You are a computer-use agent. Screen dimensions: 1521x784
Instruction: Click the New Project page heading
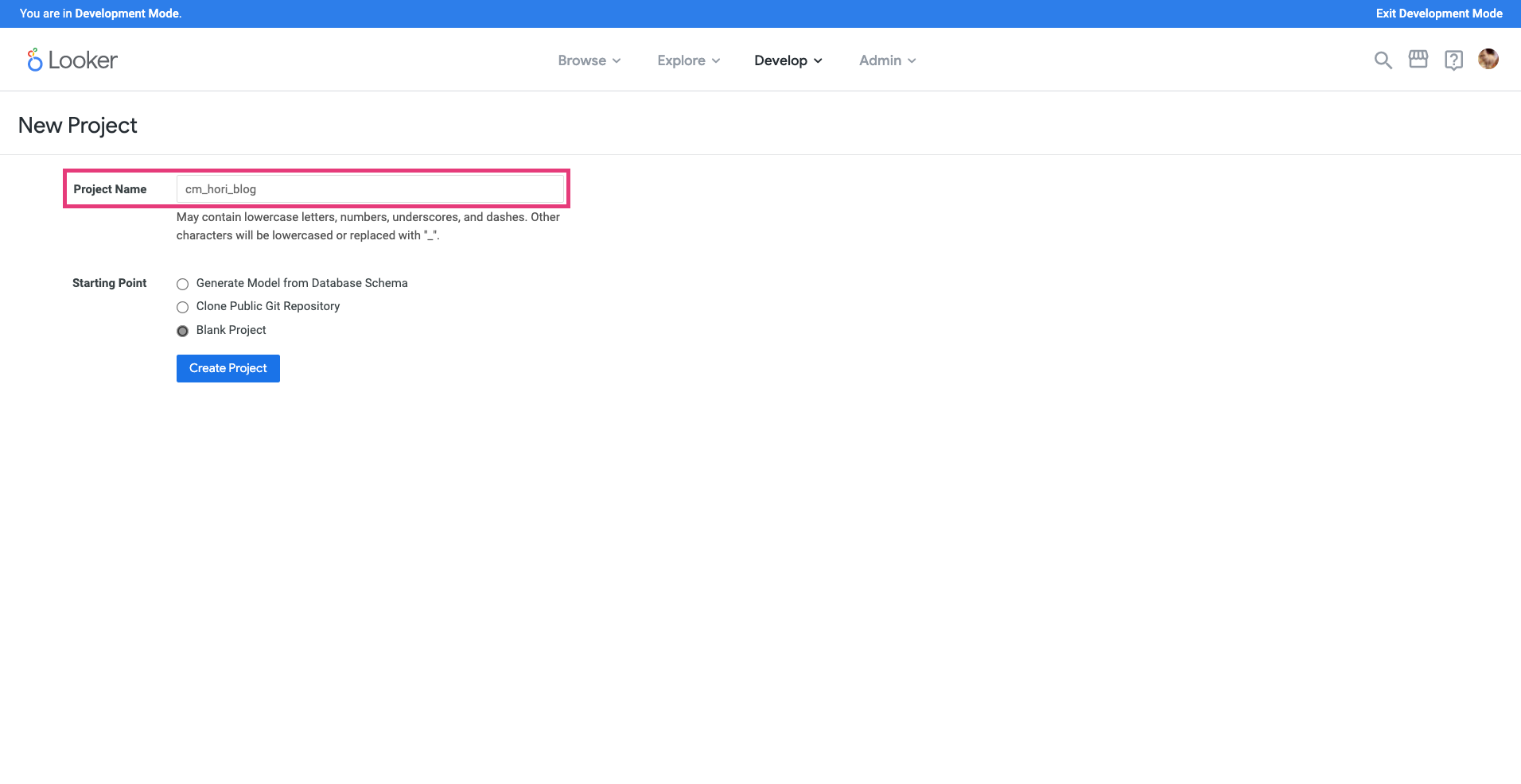tap(77, 125)
